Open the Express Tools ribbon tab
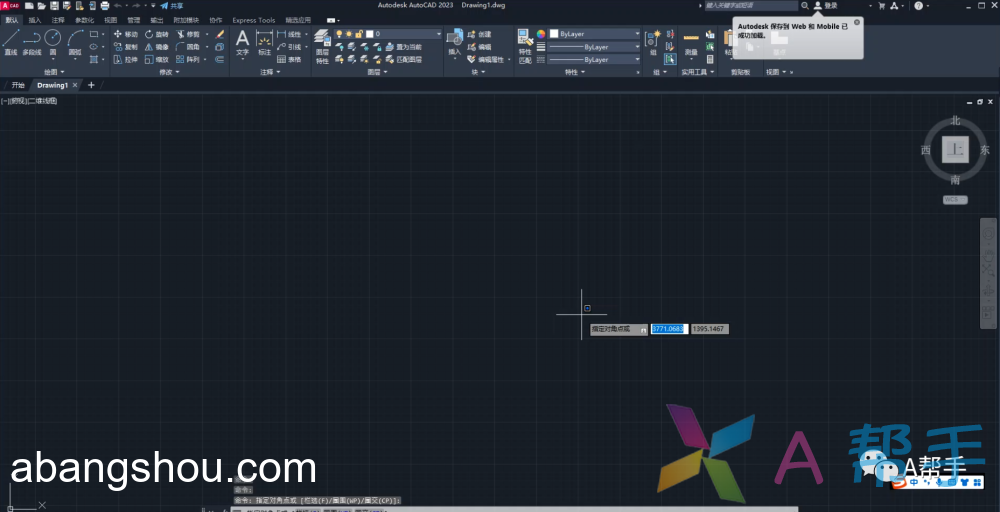This screenshot has width=1000, height=512. point(253,20)
